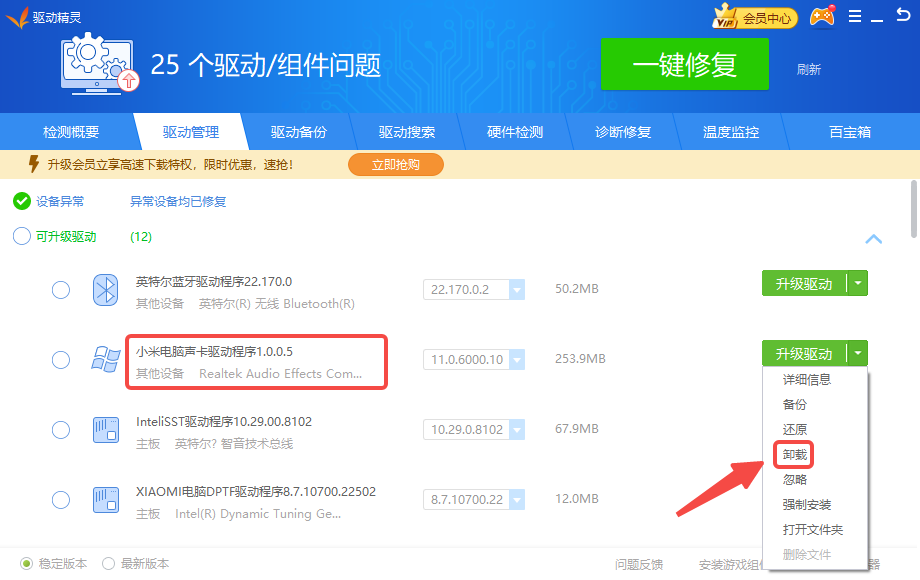Select the Intel Bluetooth driver checkbox
920x580 pixels.
(61, 290)
